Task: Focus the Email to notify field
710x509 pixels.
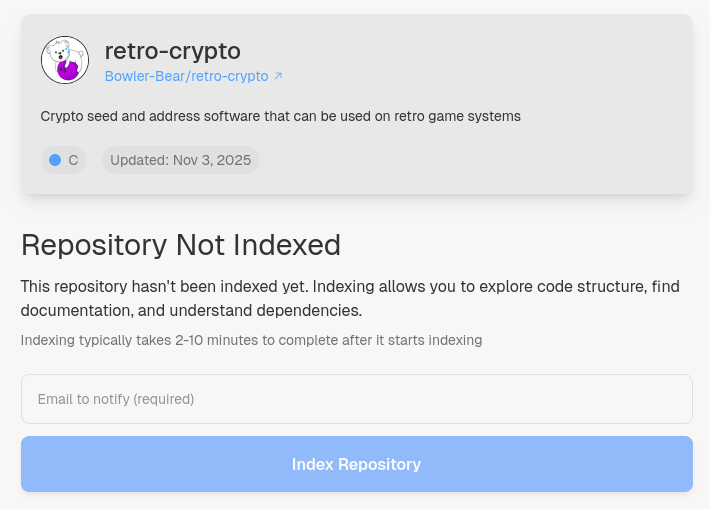Action: (x=356, y=399)
